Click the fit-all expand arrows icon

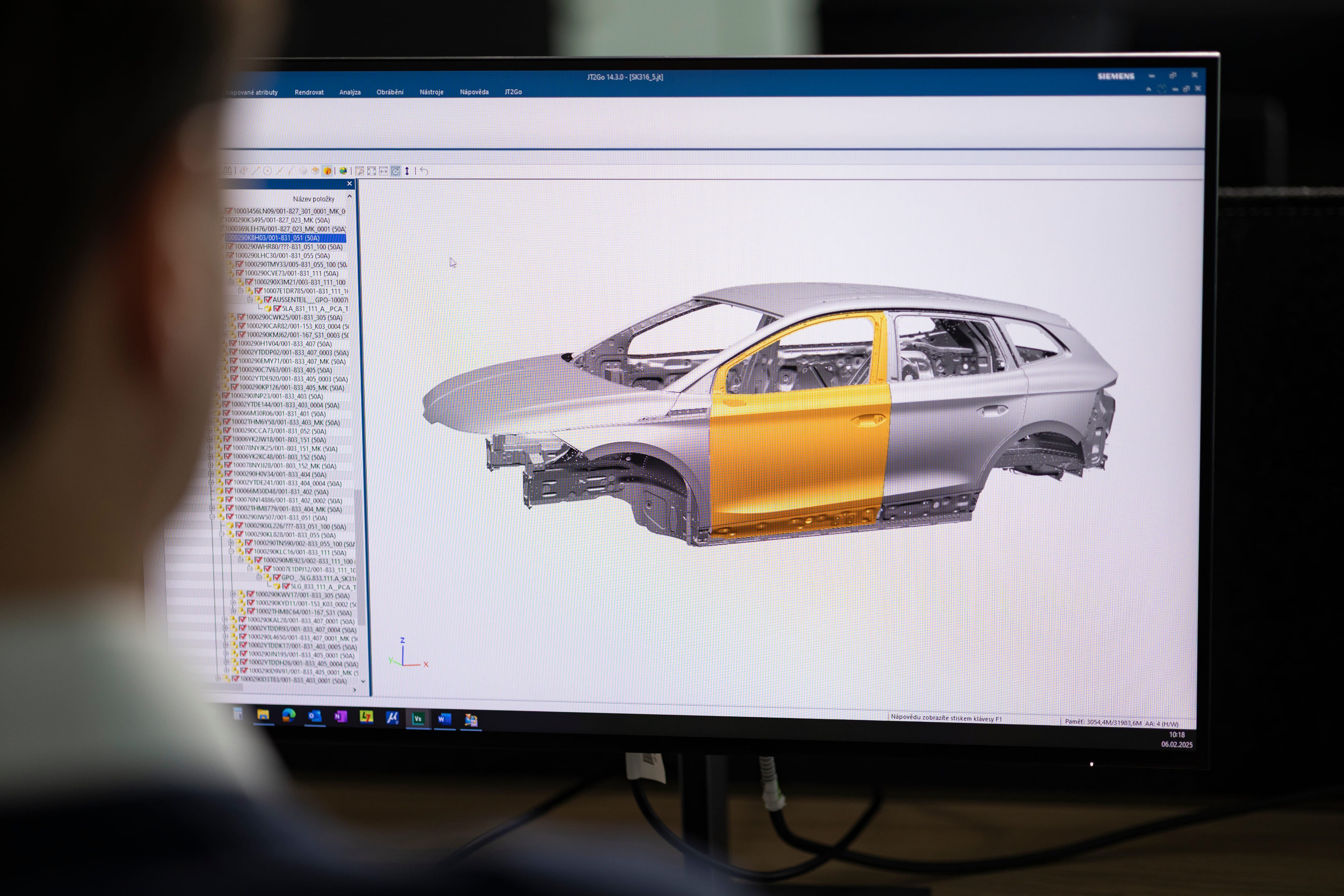[x=371, y=171]
